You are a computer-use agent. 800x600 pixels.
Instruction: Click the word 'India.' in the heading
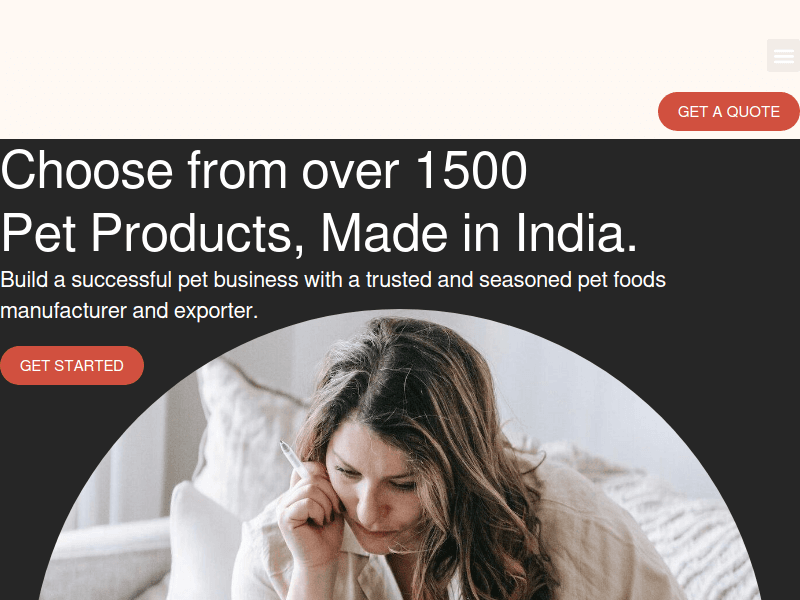click(x=577, y=233)
